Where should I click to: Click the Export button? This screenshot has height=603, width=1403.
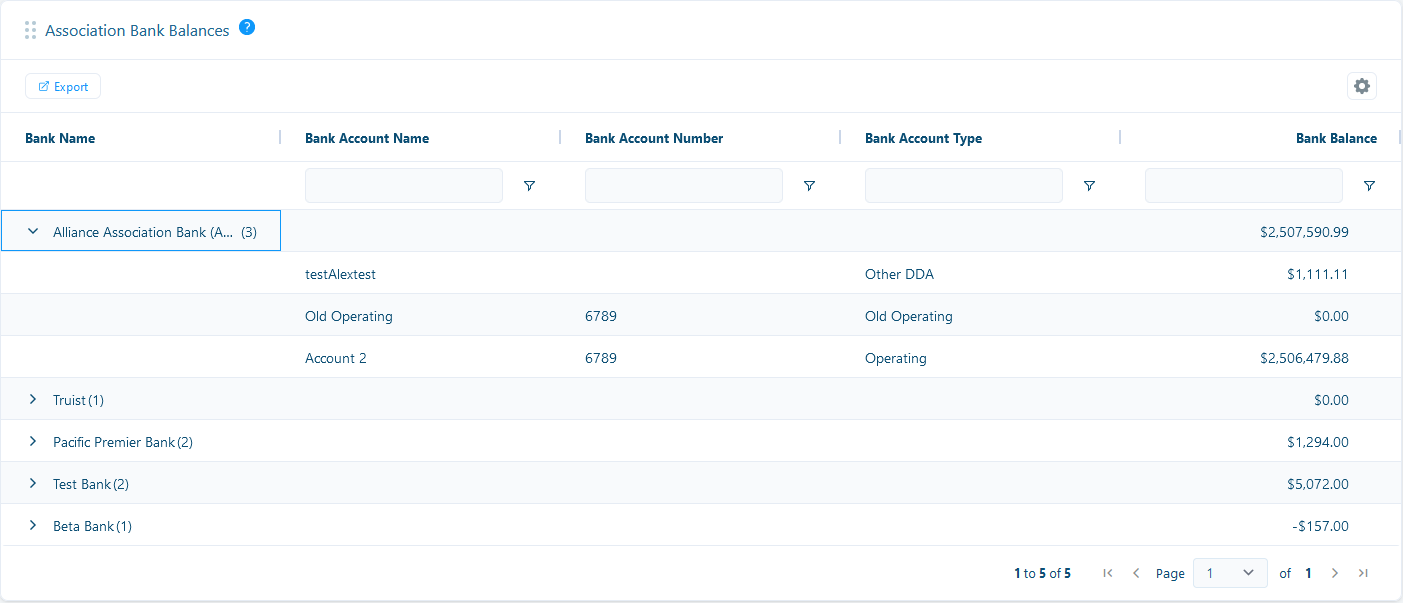click(x=63, y=87)
